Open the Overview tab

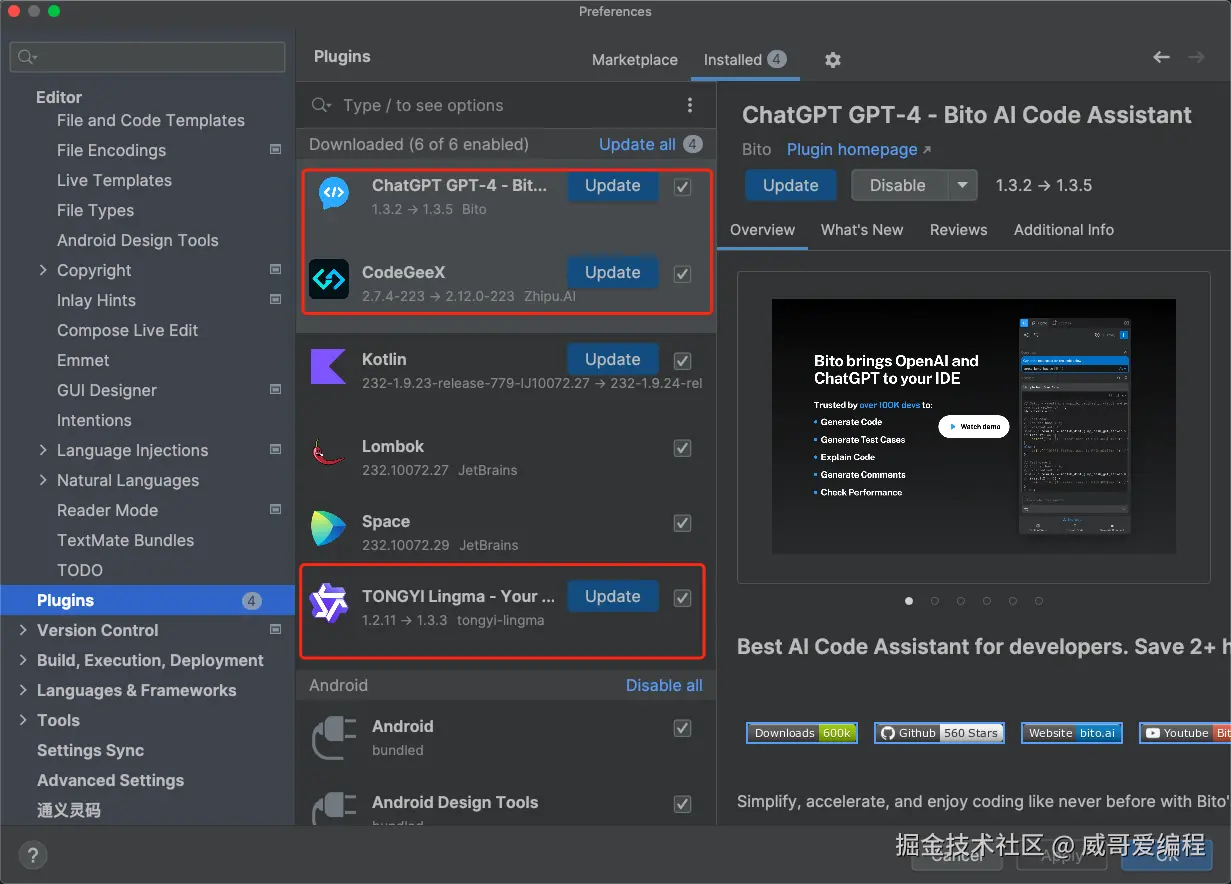pyautogui.click(x=762, y=230)
